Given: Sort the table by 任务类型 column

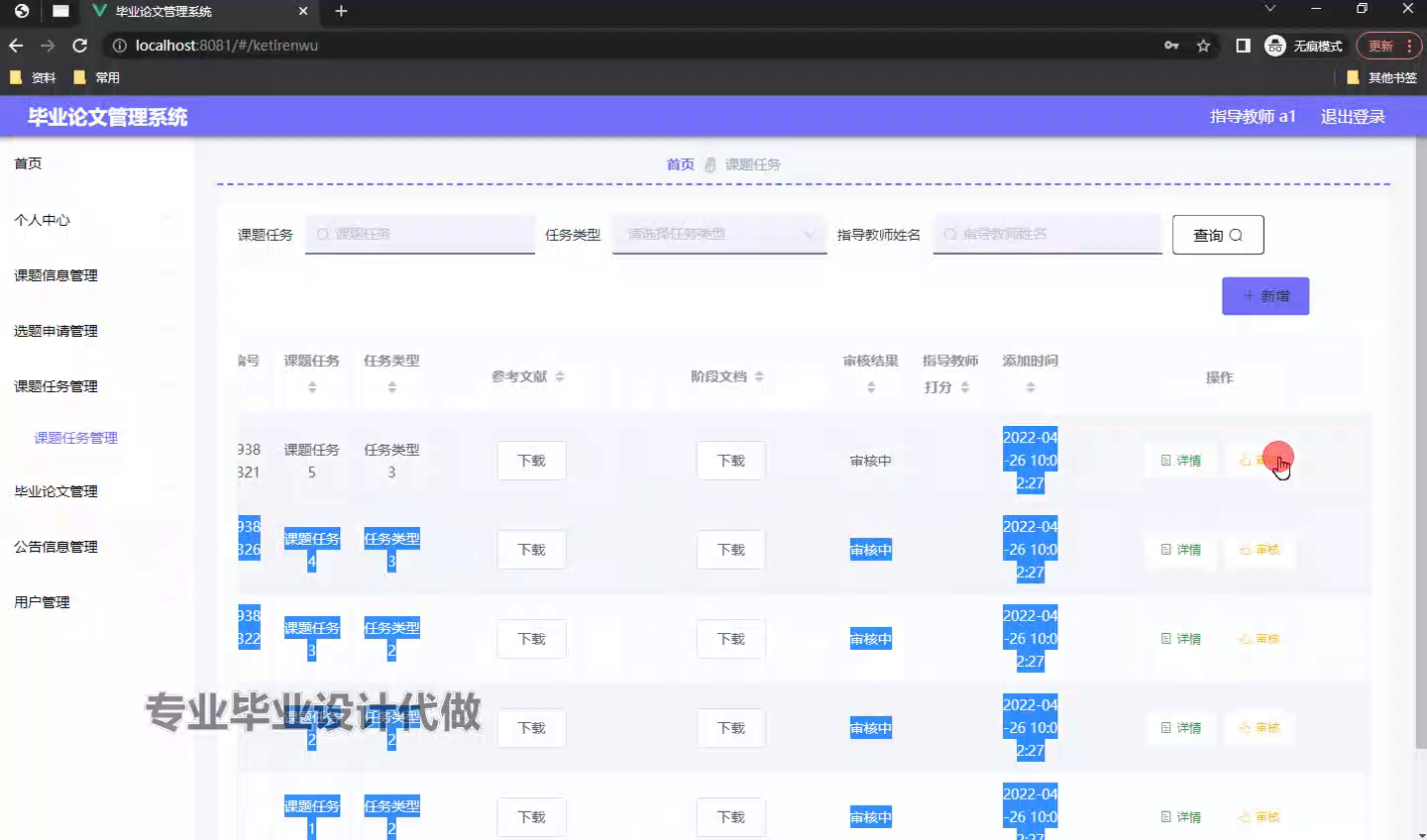Looking at the screenshot, I should pos(391,387).
